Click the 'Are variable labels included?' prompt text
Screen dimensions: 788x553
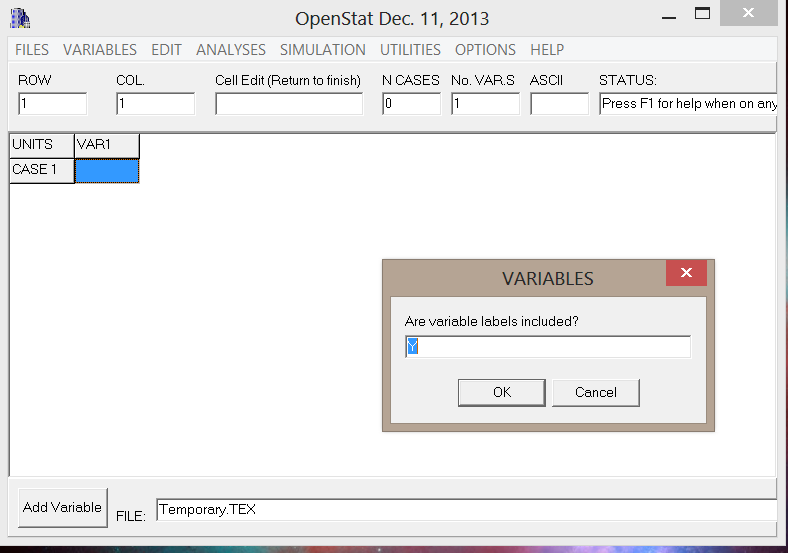[x=491, y=321]
